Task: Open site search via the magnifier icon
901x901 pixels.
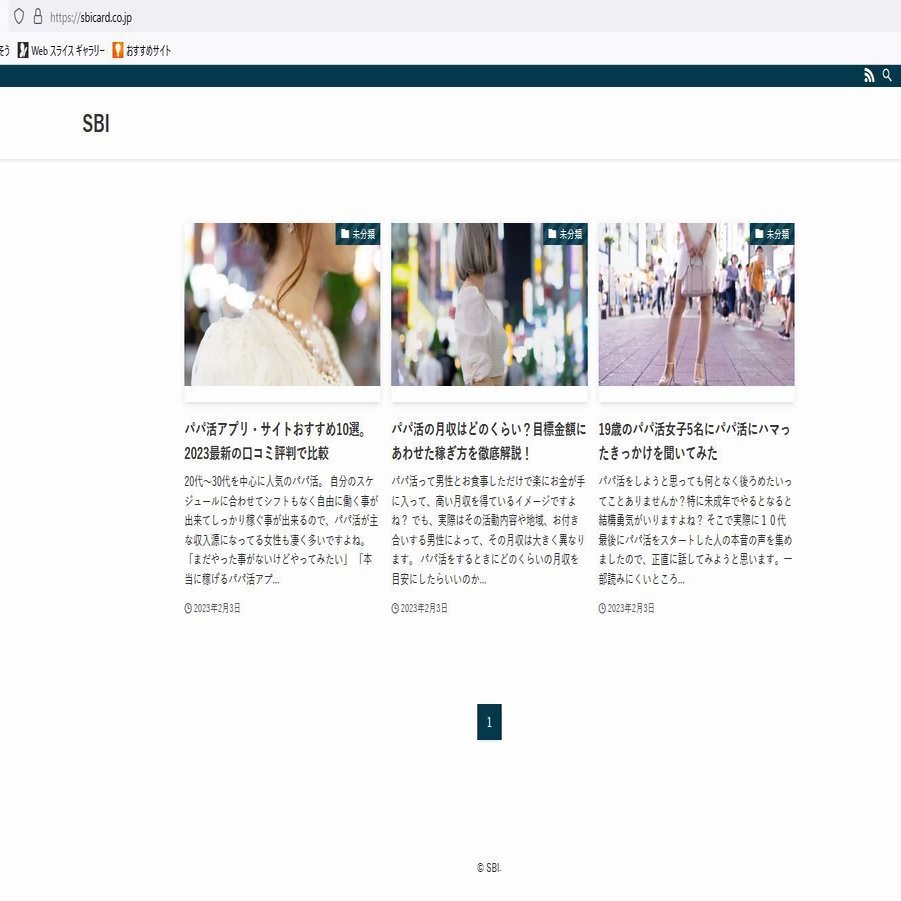Action: tap(886, 77)
